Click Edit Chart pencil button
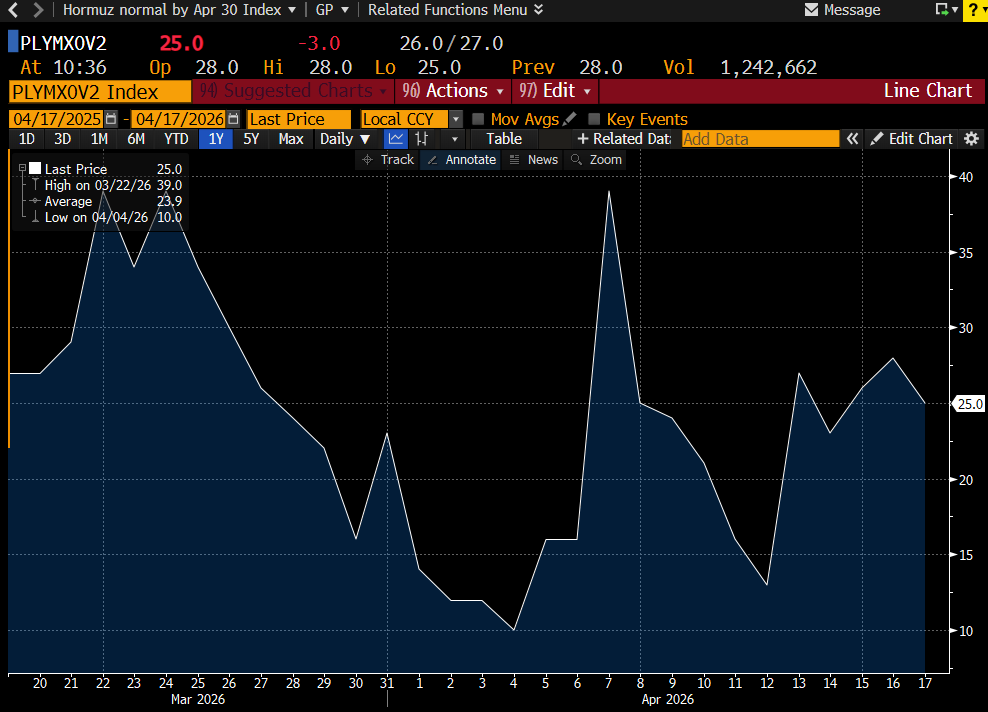 pyautogui.click(x=911, y=139)
